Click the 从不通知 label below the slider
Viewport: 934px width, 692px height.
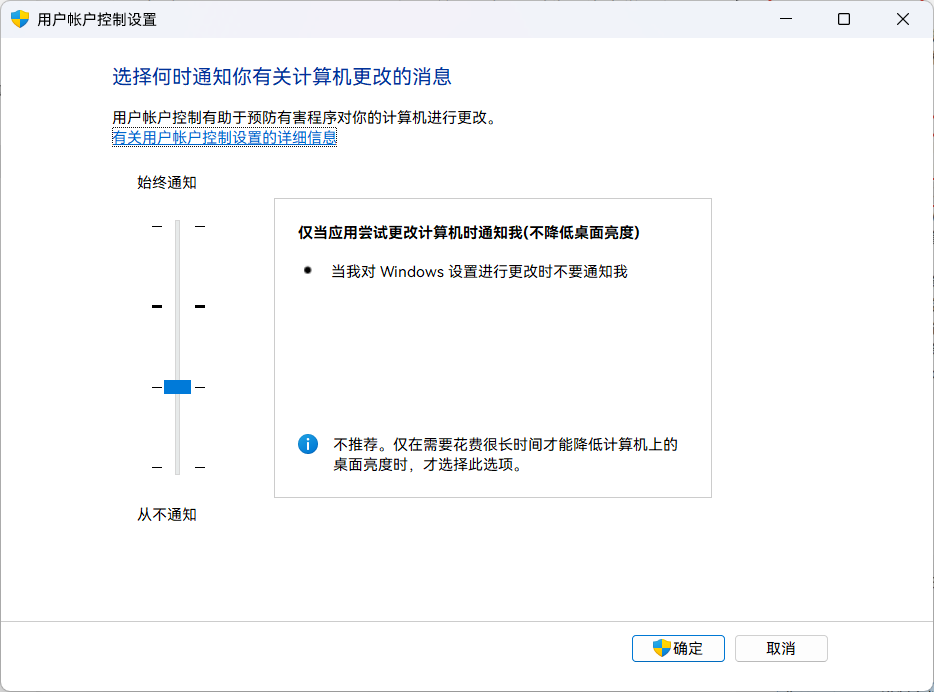[167, 515]
